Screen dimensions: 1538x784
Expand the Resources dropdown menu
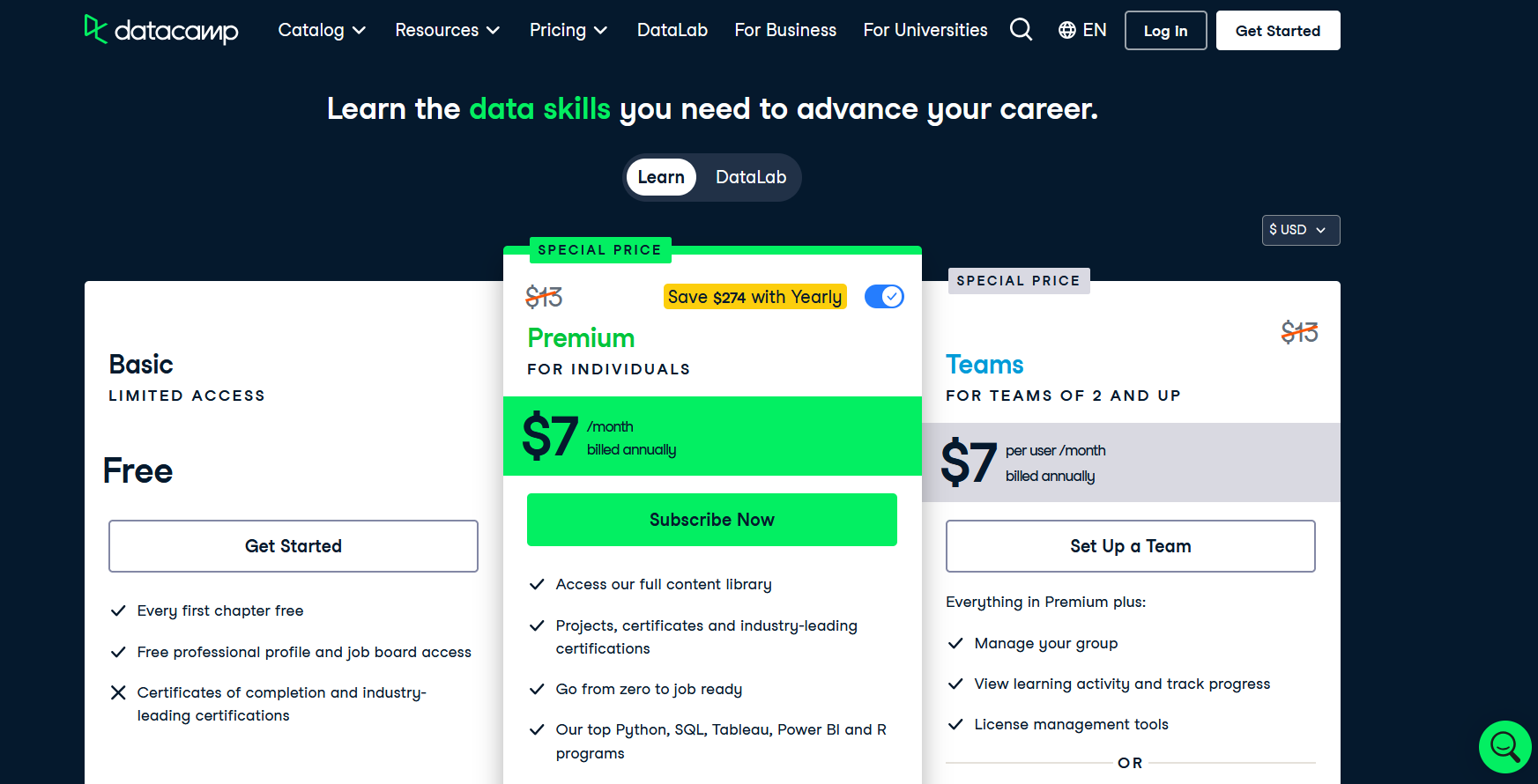coord(448,30)
